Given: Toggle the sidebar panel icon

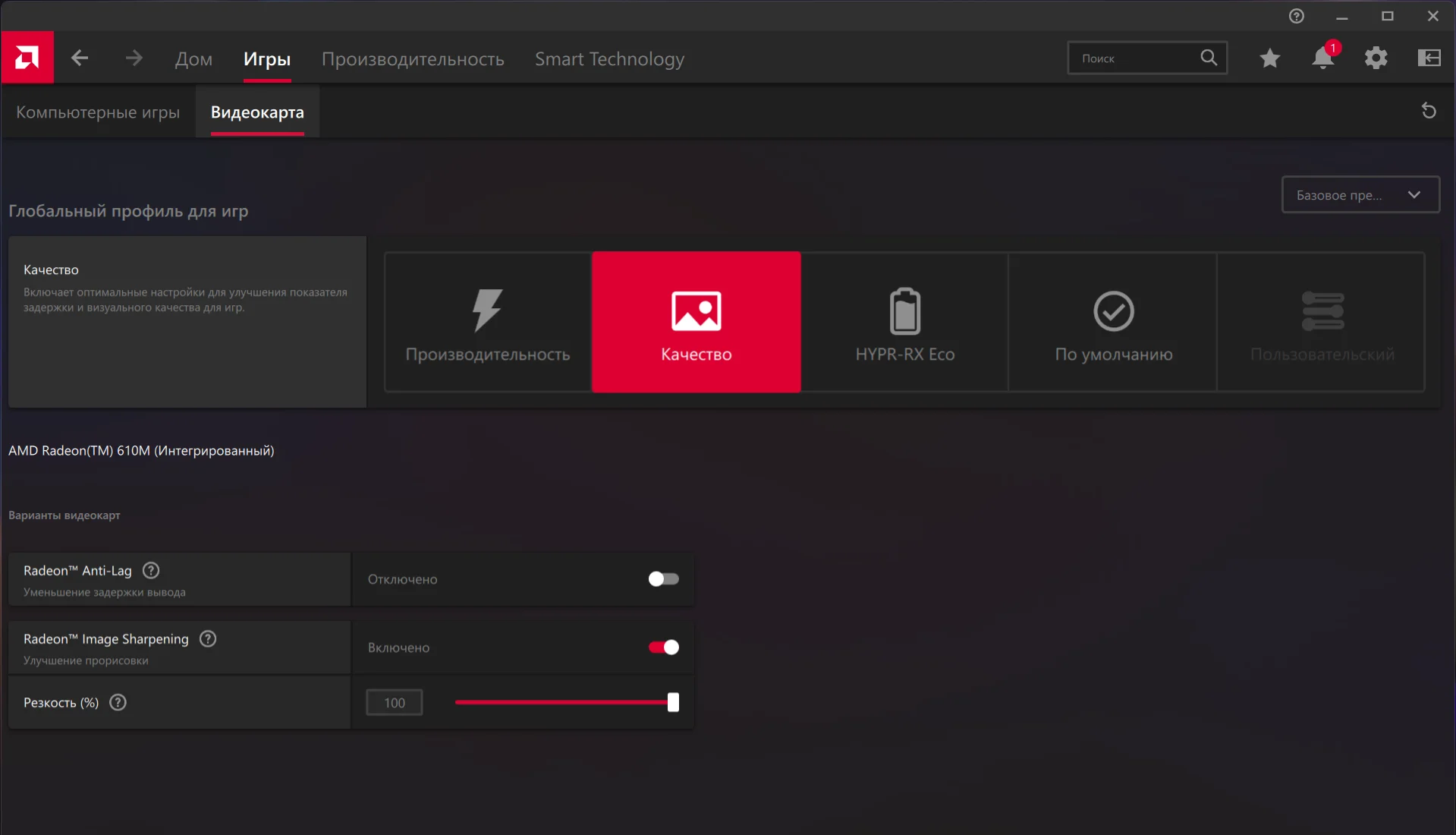Looking at the screenshot, I should pyautogui.click(x=1429, y=58).
